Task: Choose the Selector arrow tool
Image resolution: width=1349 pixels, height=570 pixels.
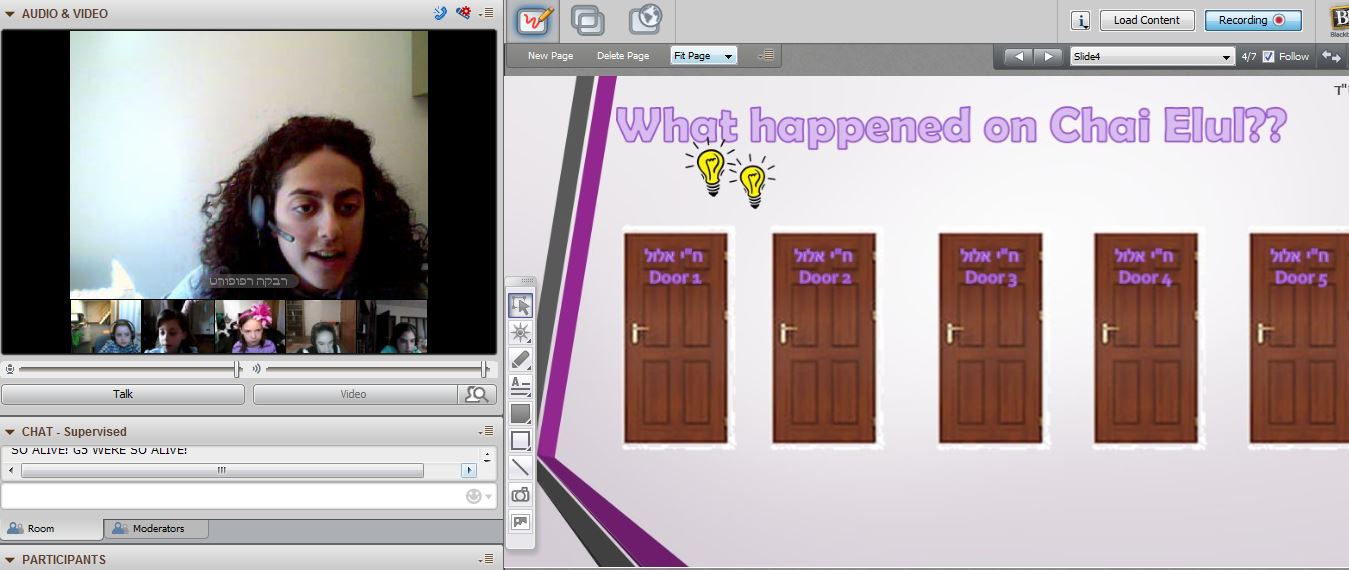Action: pyautogui.click(x=520, y=305)
